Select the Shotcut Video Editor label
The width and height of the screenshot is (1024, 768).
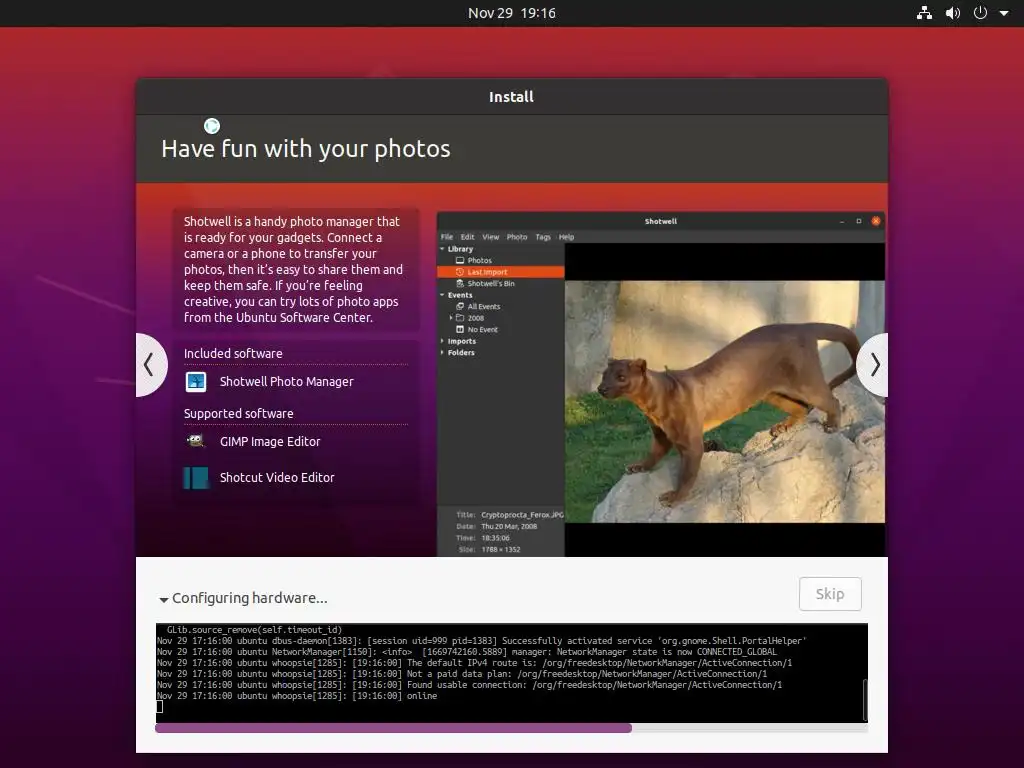[277, 477]
